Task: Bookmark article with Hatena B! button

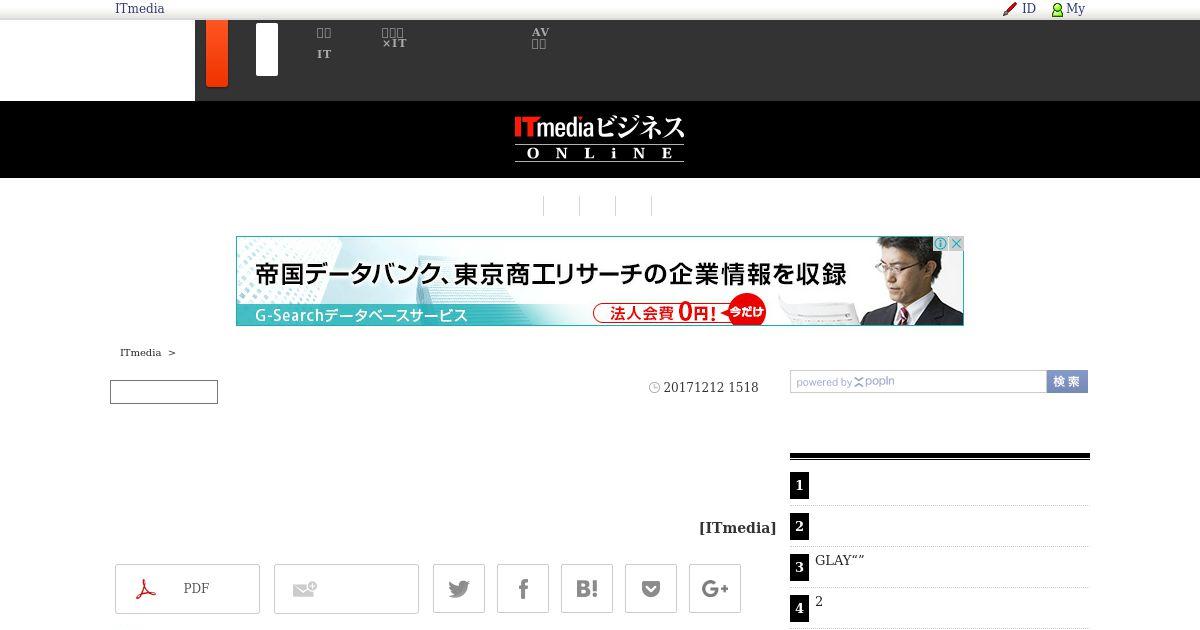Action: pyautogui.click(x=587, y=588)
